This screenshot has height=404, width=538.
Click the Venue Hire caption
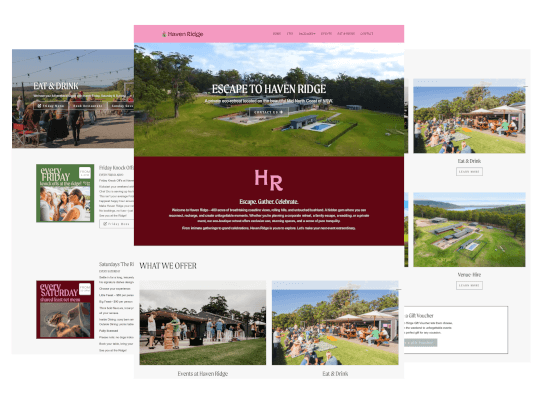(469, 275)
